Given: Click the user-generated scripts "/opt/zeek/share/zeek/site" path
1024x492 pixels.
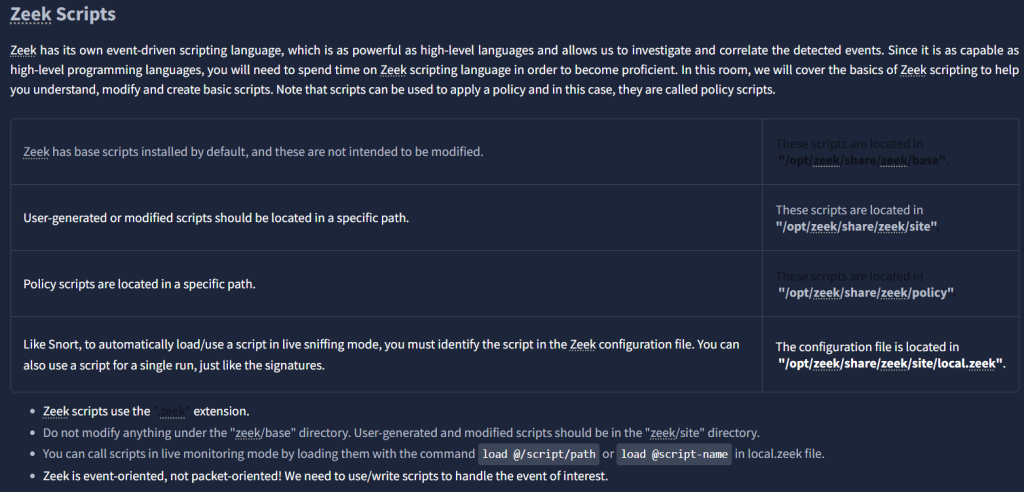Looking at the screenshot, I should coord(856,225).
